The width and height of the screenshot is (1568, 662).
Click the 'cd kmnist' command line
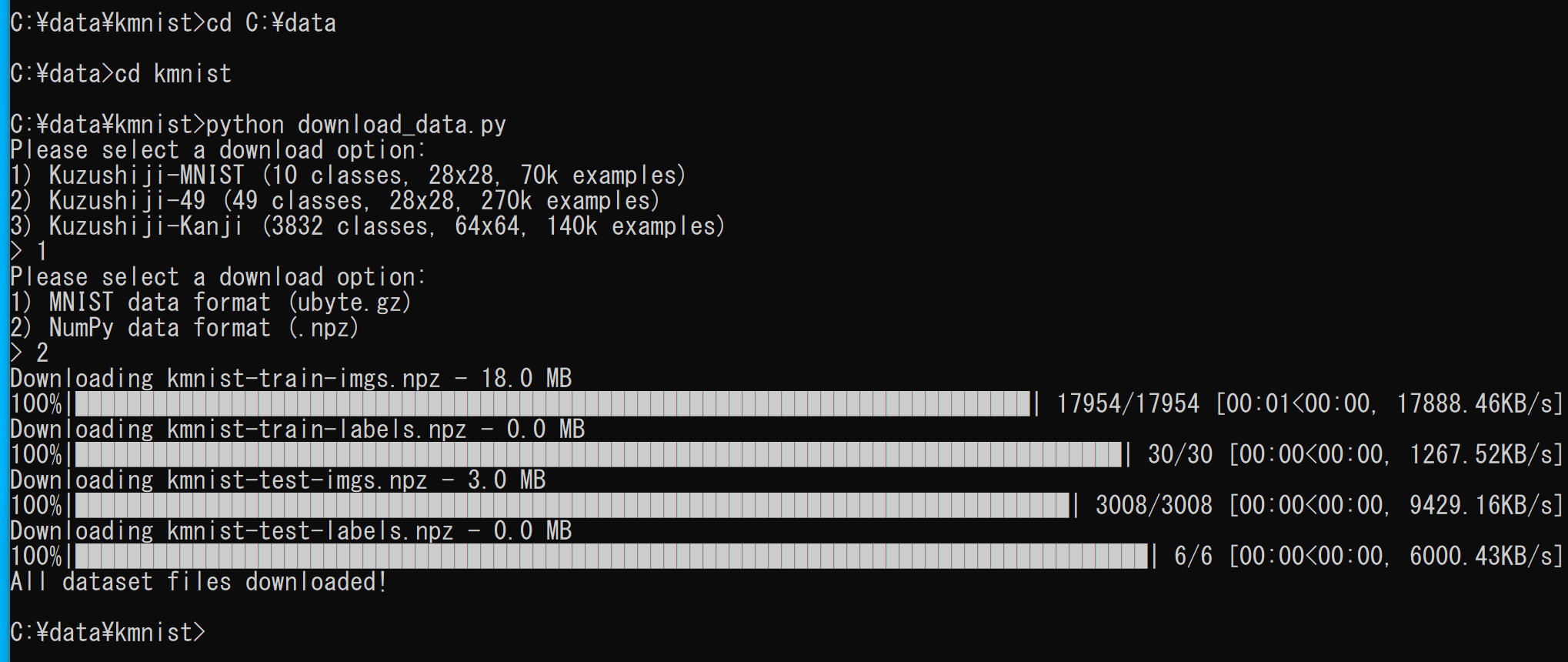point(173,74)
